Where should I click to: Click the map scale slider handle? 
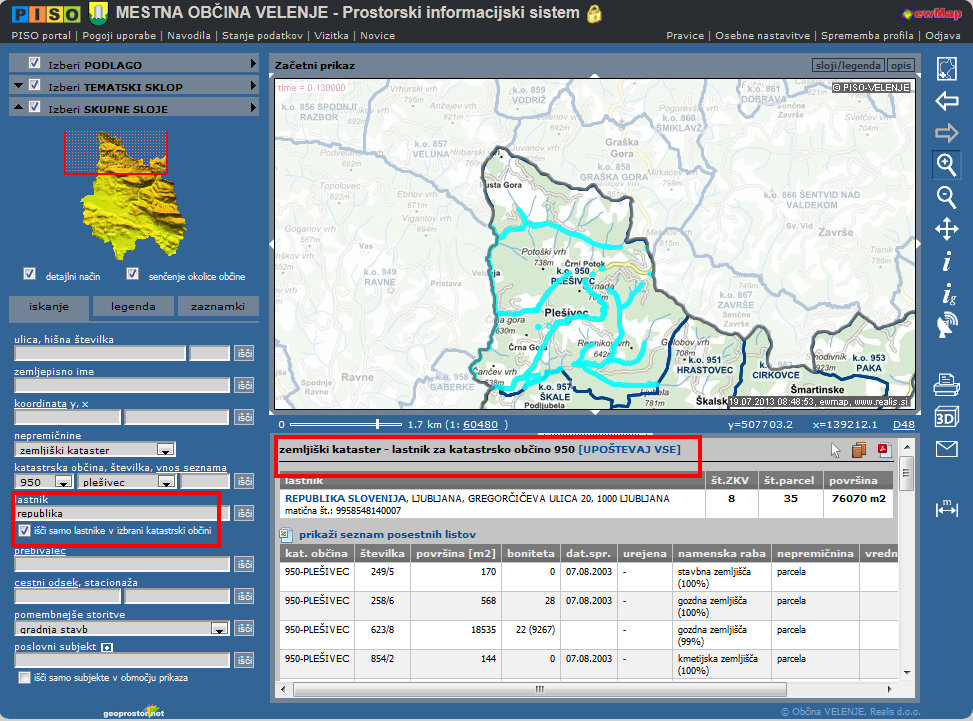coord(377,424)
